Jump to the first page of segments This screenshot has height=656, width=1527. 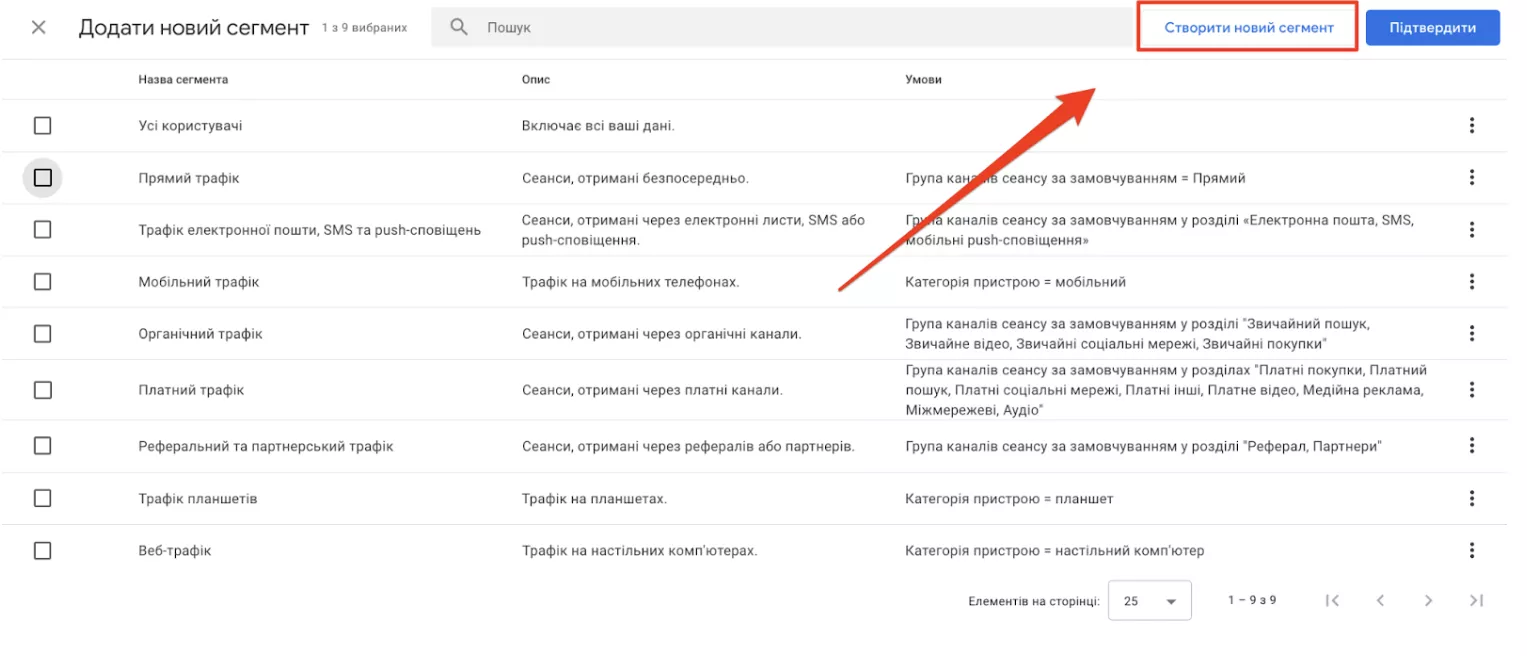1332,599
